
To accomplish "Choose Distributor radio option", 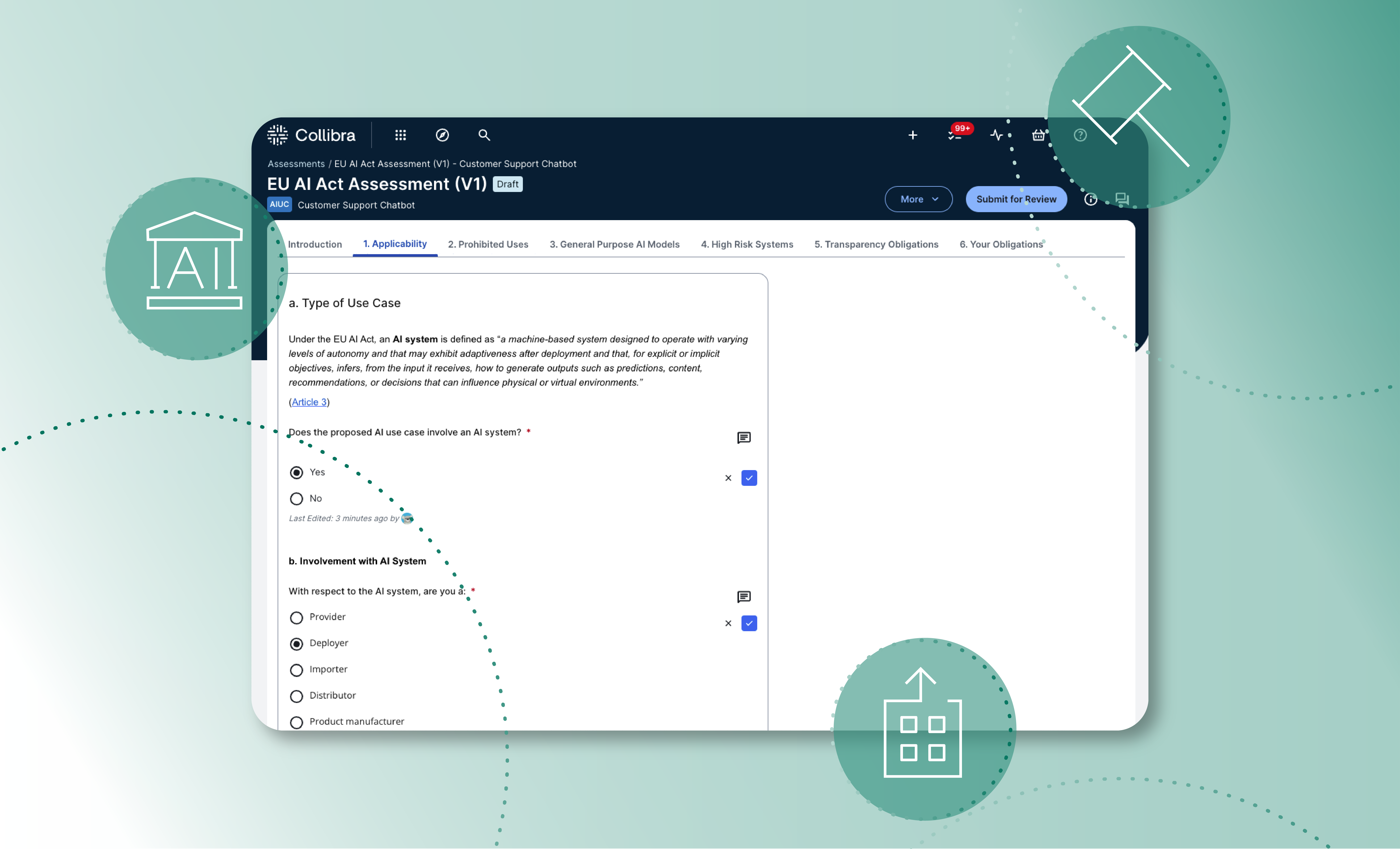I will (x=297, y=696).
